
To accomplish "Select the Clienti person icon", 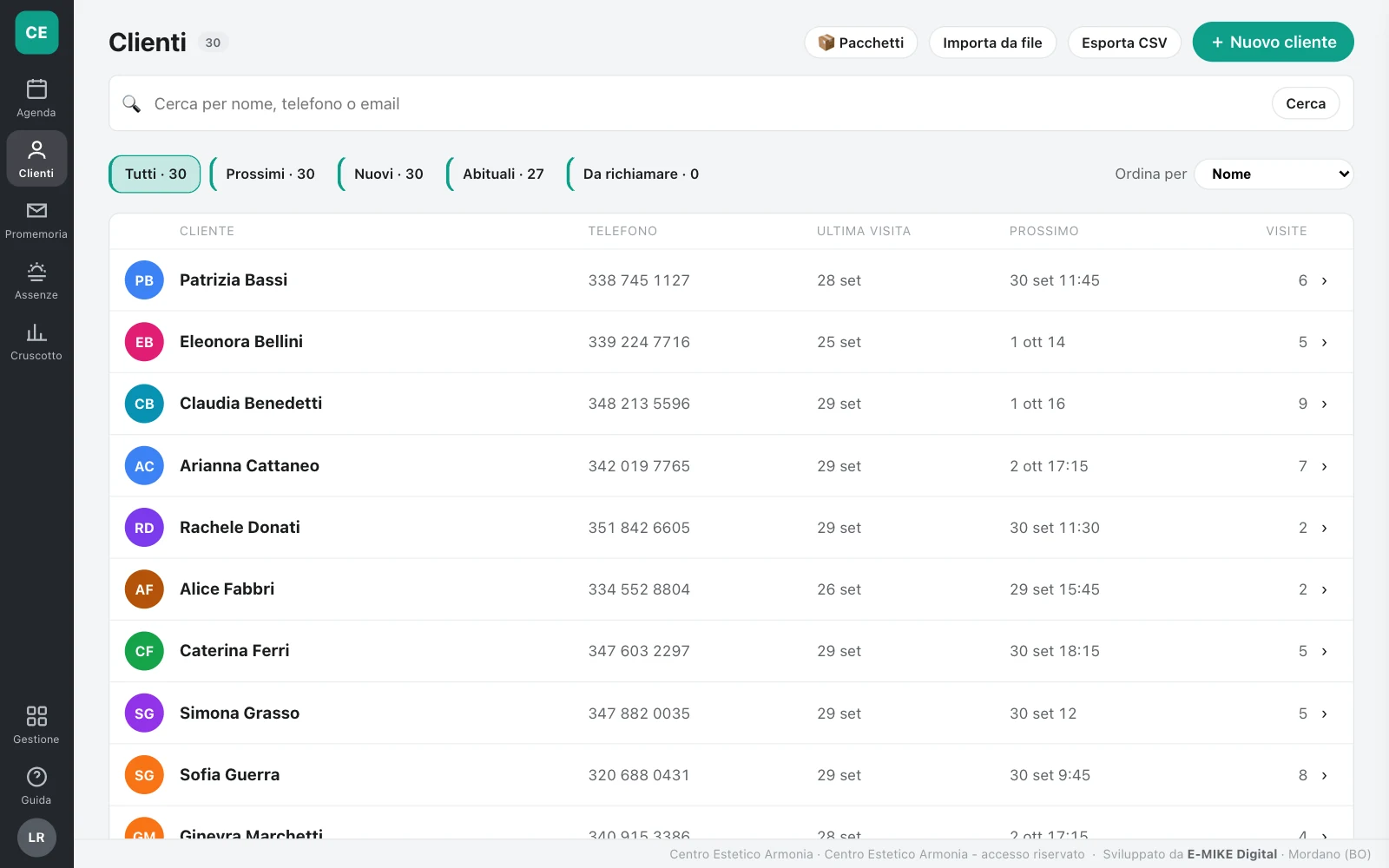I will click(x=36, y=150).
